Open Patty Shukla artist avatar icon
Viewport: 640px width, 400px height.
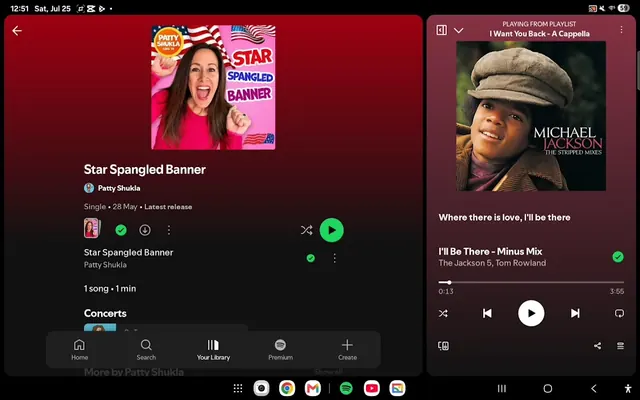pyautogui.click(x=89, y=188)
